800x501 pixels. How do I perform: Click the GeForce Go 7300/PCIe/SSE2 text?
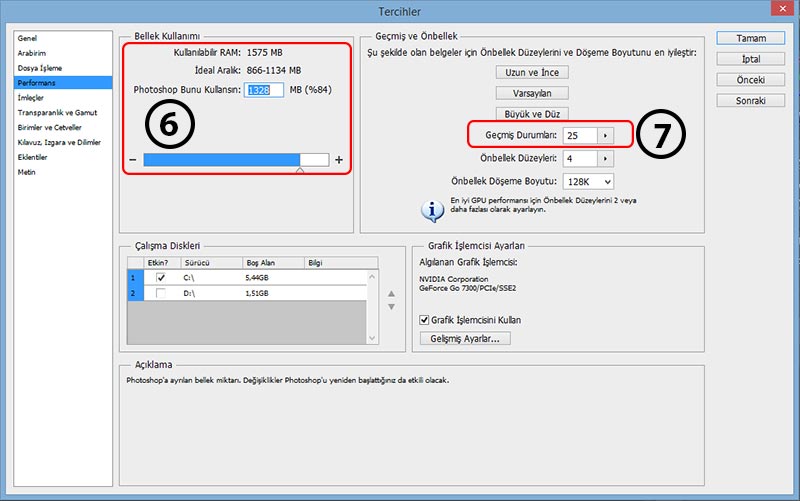pyautogui.click(x=467, y=288)
